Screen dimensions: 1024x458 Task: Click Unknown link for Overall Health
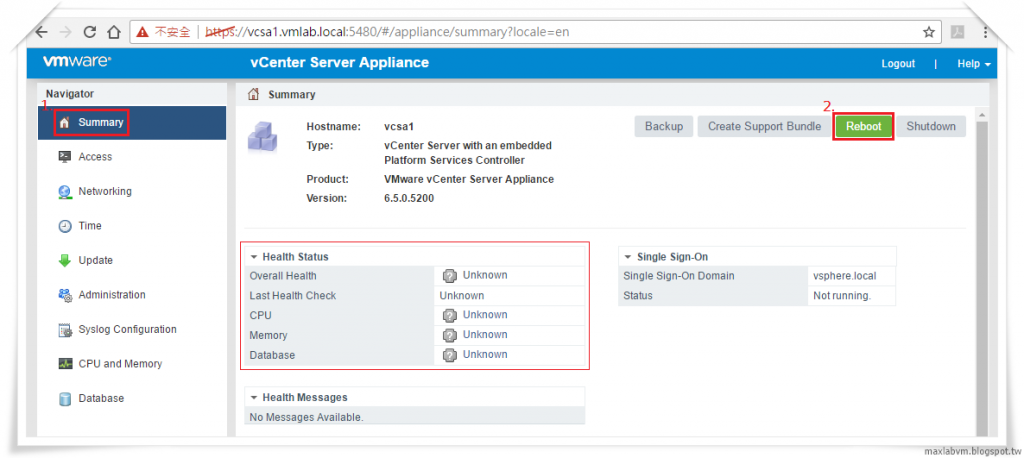pyautogui.click(x=485, y=275)
